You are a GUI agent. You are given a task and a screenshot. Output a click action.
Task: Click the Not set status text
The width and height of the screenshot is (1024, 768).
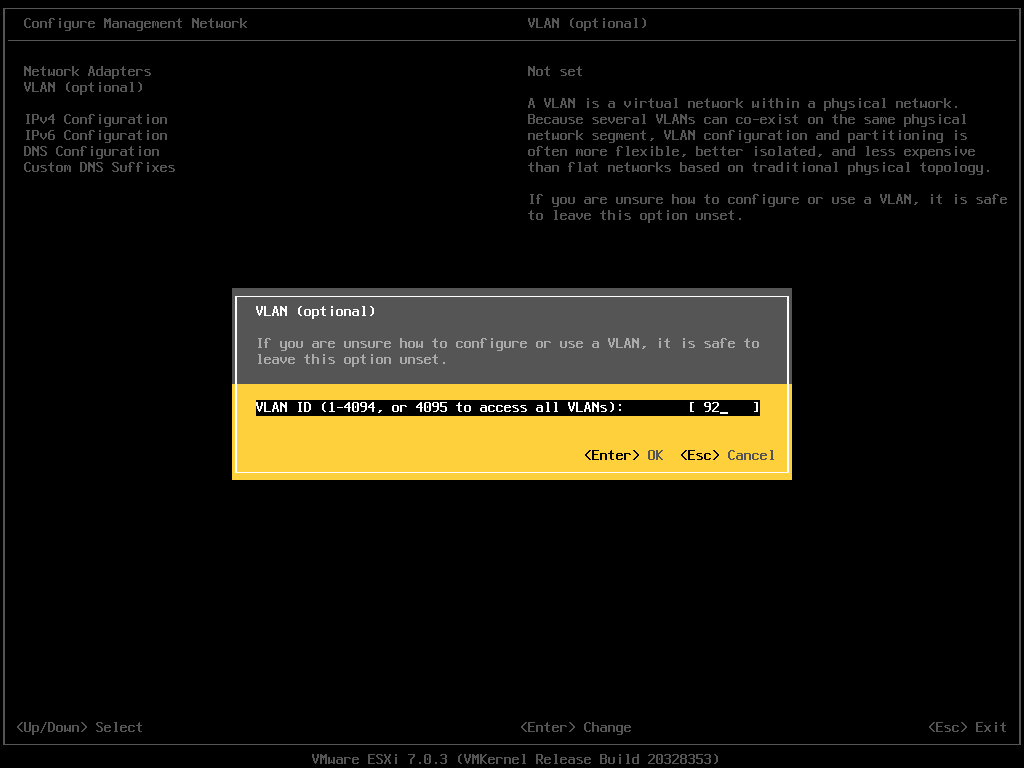point(554,71)
